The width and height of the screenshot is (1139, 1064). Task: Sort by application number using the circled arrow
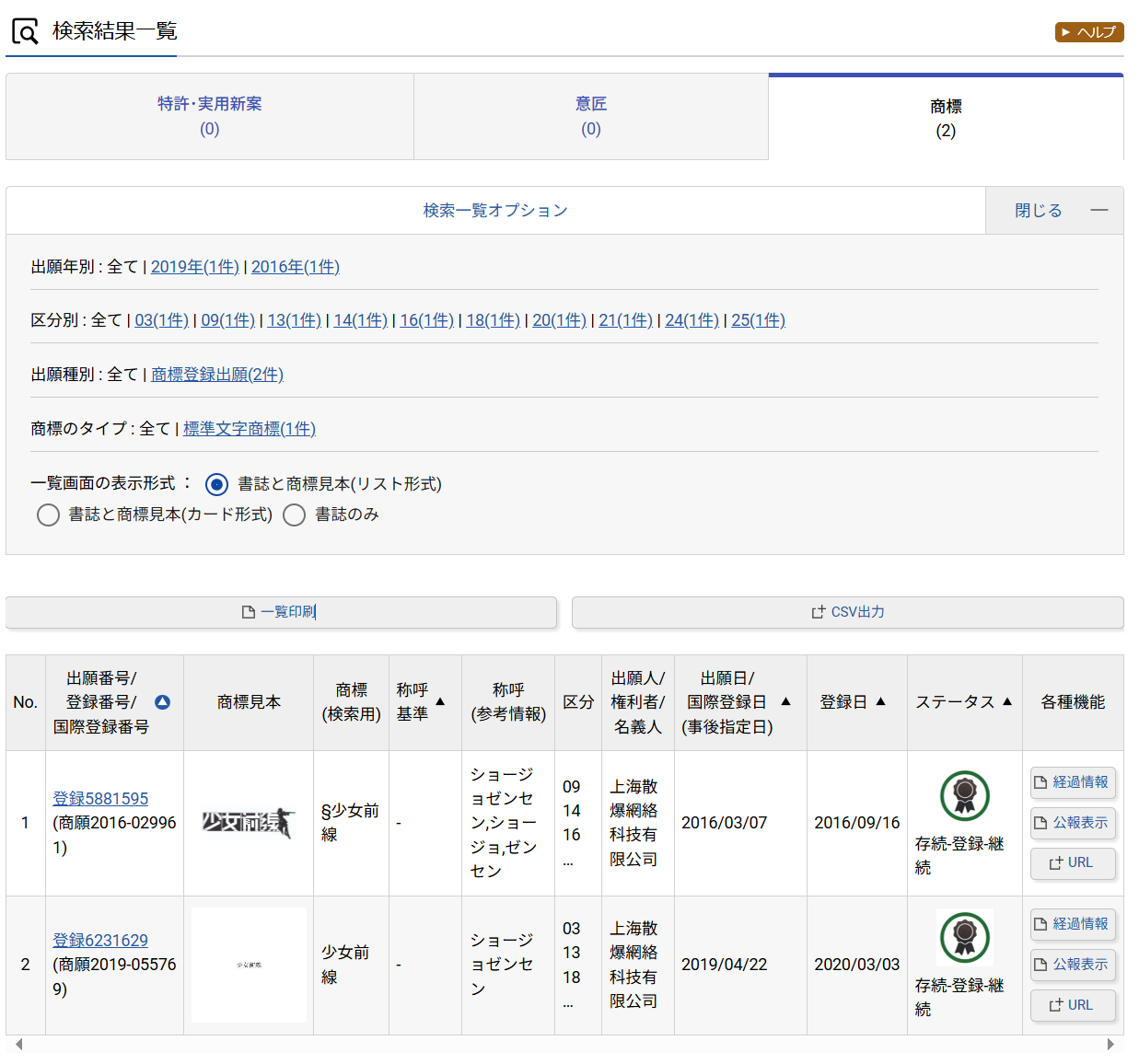pos(162,702)
